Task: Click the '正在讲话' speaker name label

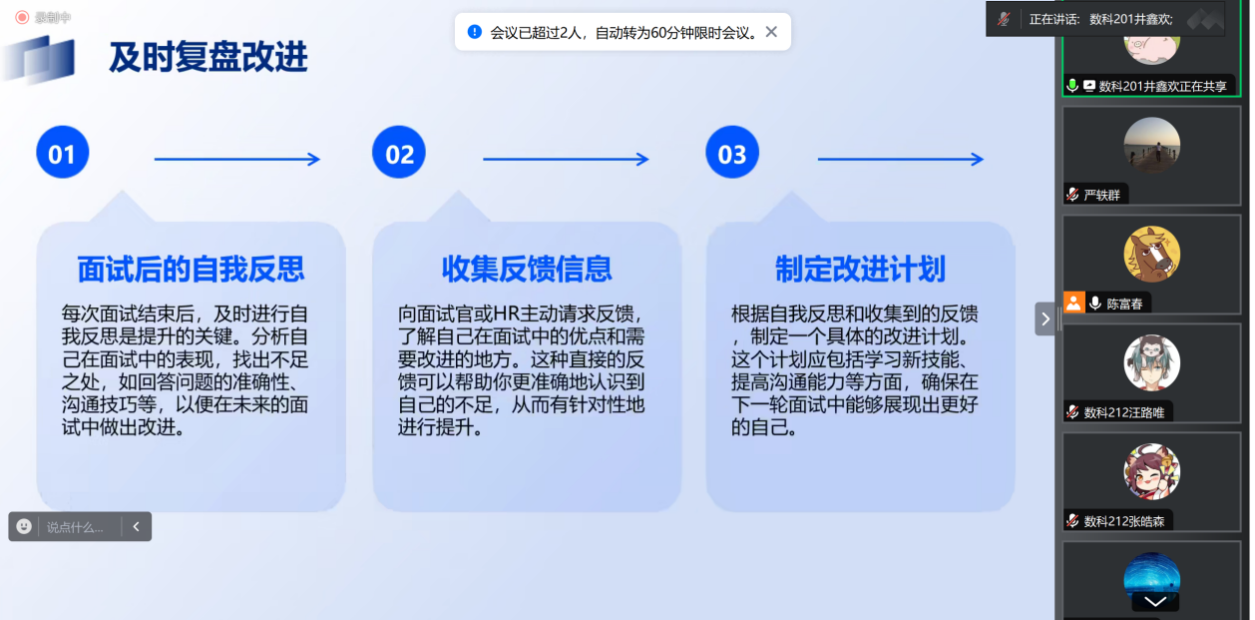Action: (x=1100, y=19)
